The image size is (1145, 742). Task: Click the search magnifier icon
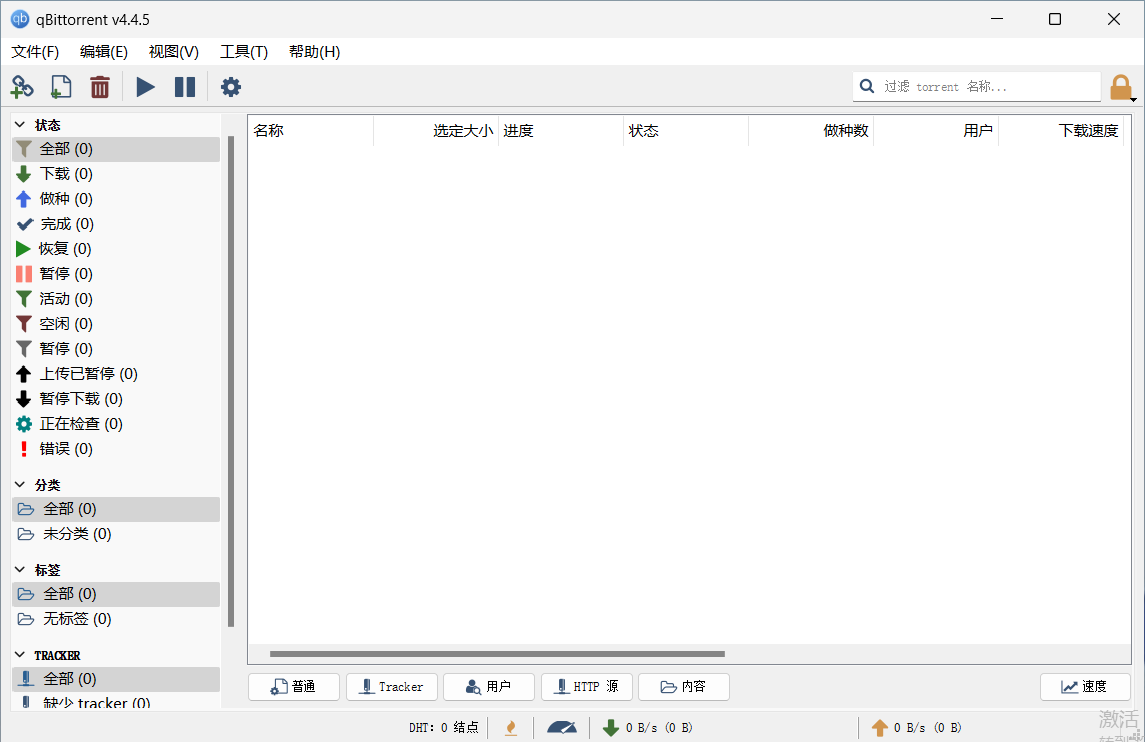867,86
